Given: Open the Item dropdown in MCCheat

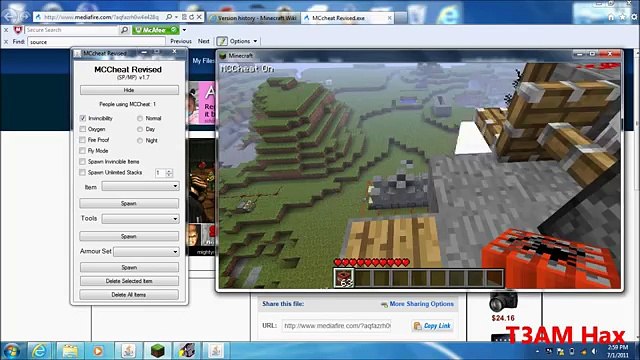Looking at the screenshot, I should 140,186.
